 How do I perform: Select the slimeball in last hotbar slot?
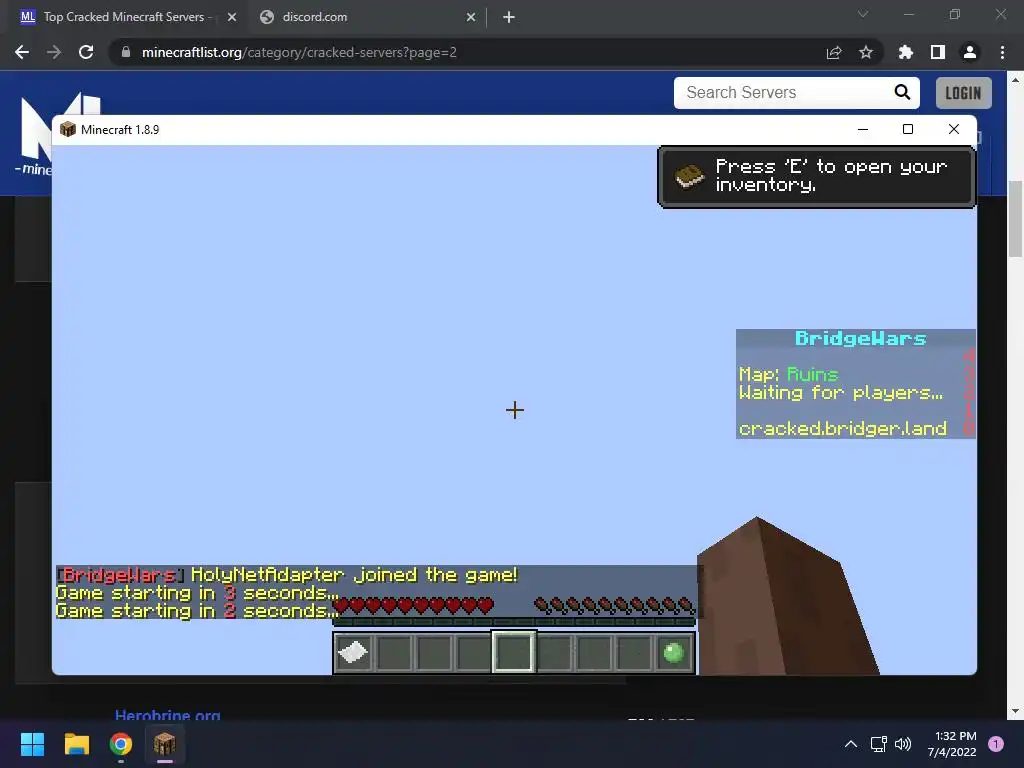coord(673,652)
